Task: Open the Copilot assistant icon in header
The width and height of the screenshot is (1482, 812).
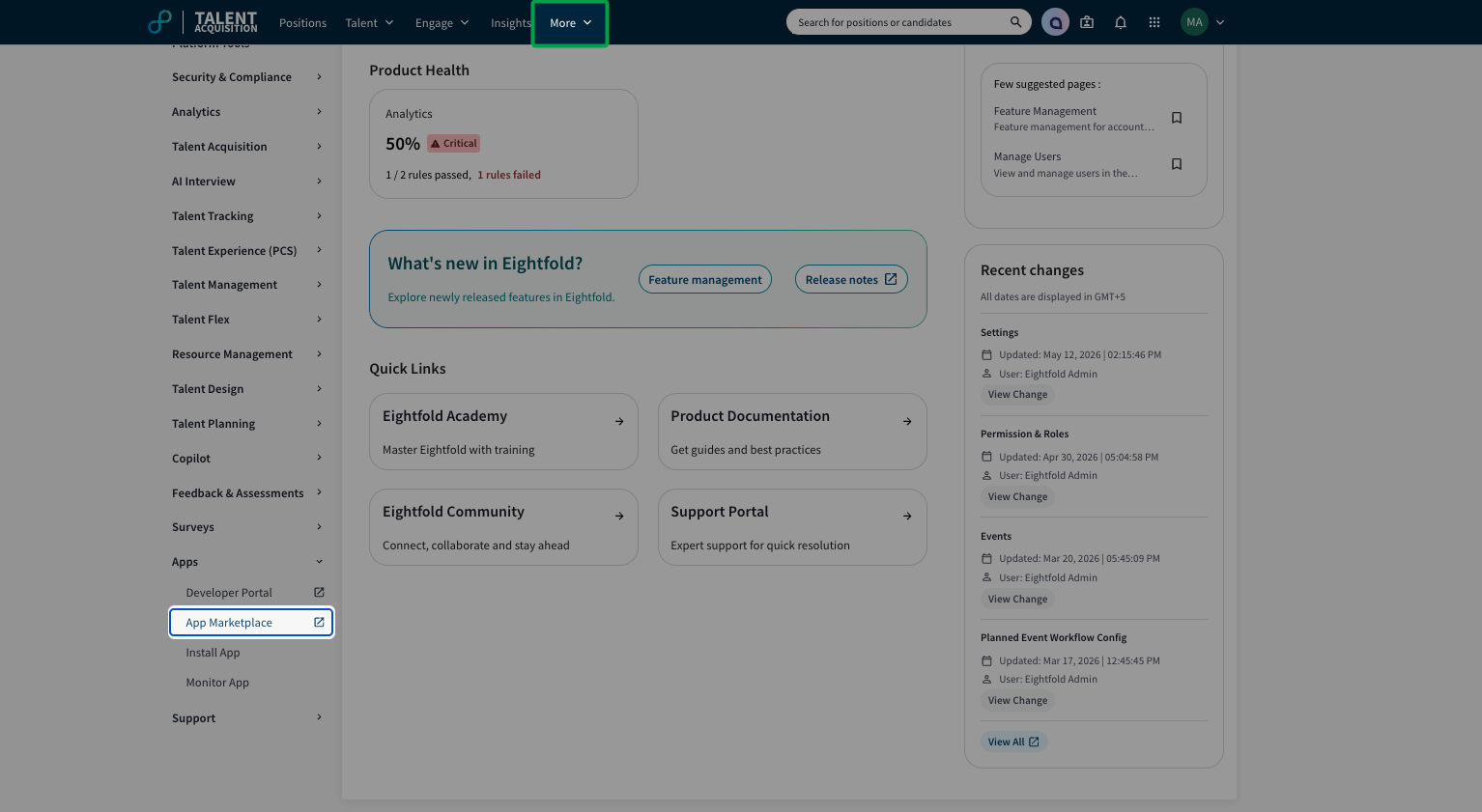Action: (x=1055, y=22)
